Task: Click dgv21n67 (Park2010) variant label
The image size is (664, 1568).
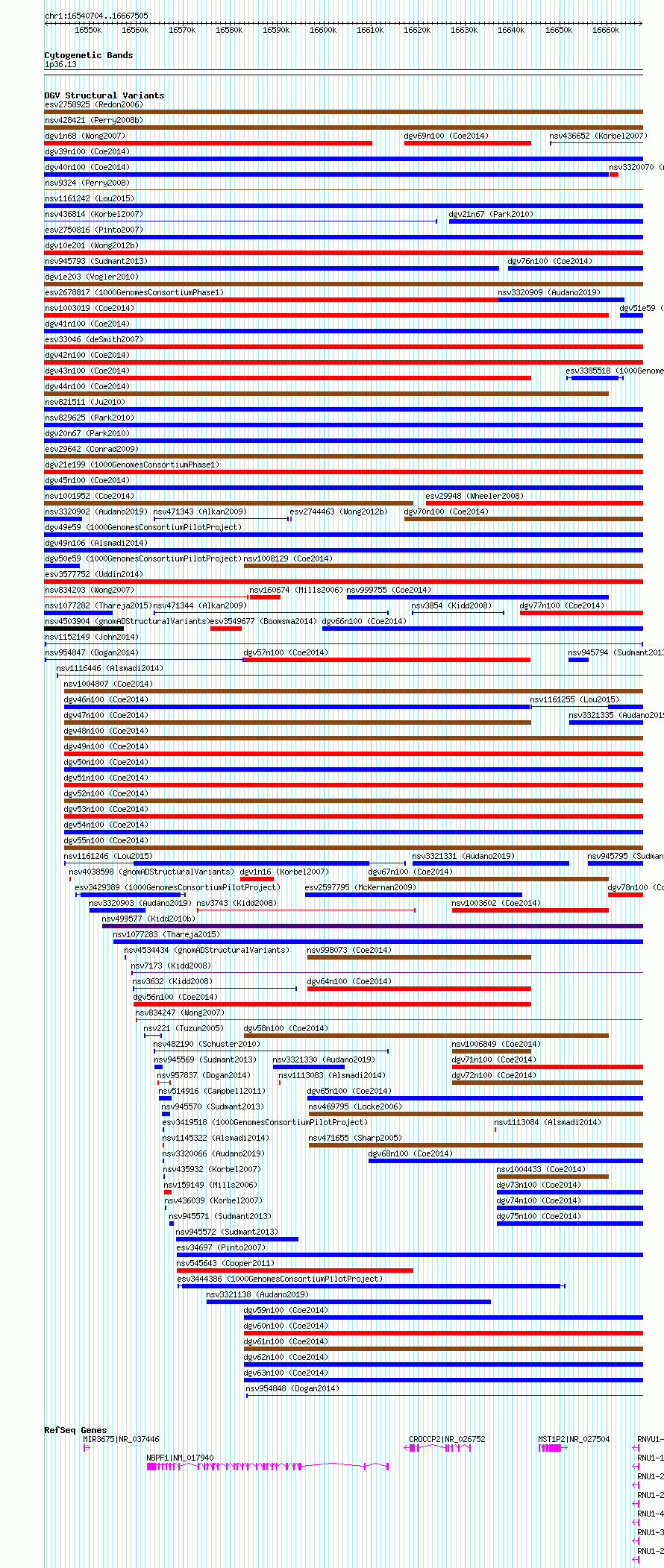Action: (x=491, y=214)
